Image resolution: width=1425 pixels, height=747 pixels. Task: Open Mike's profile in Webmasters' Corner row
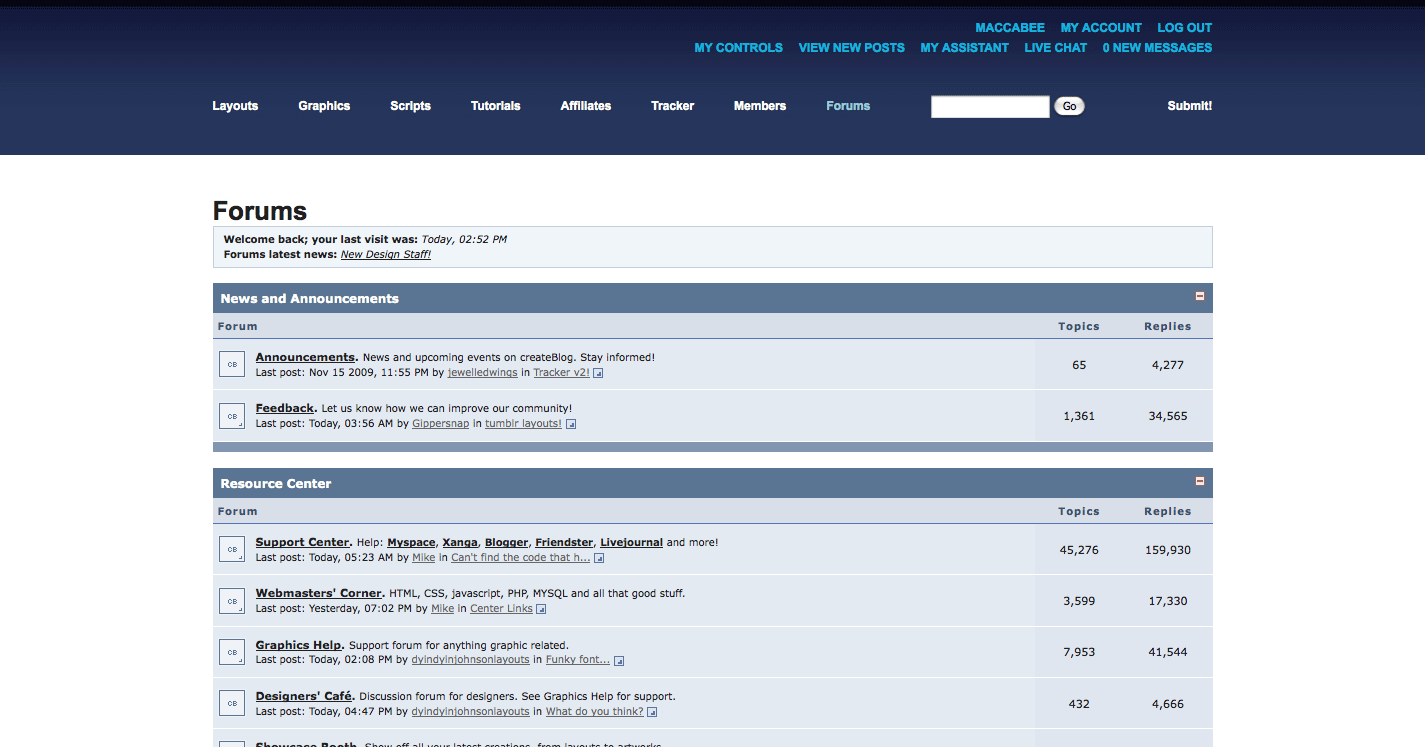pos(443,609)
